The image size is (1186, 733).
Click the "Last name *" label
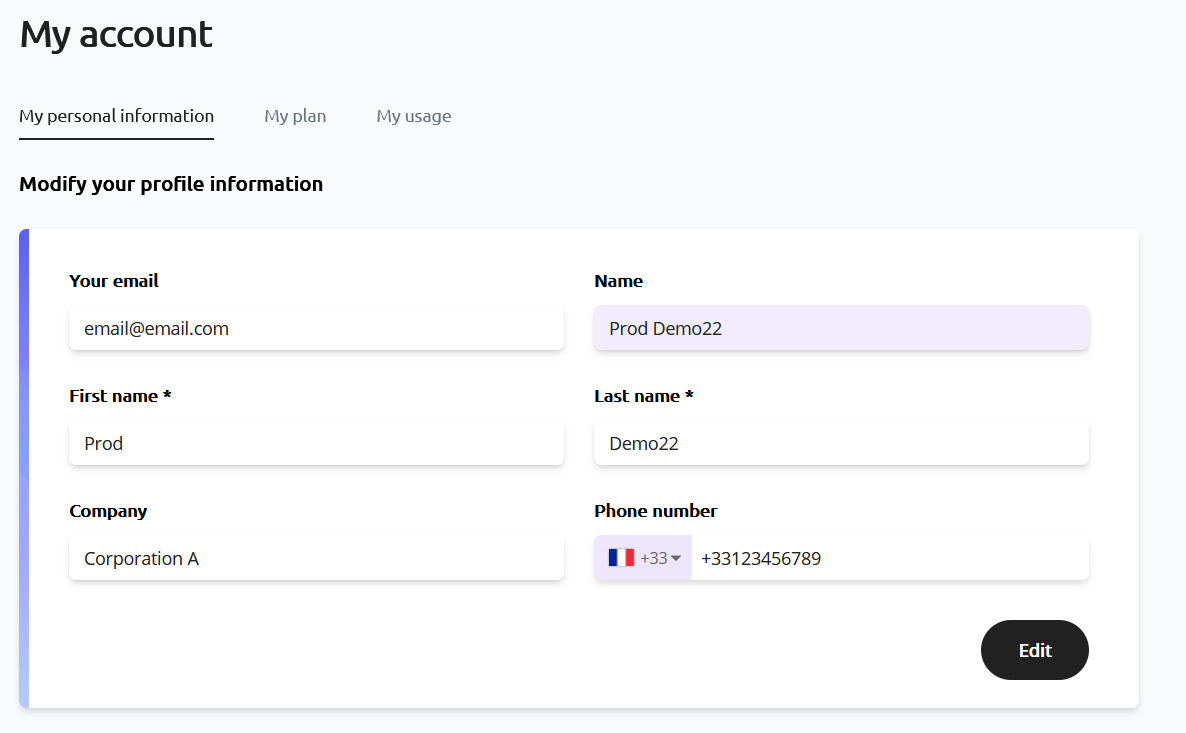coord(643,396)
